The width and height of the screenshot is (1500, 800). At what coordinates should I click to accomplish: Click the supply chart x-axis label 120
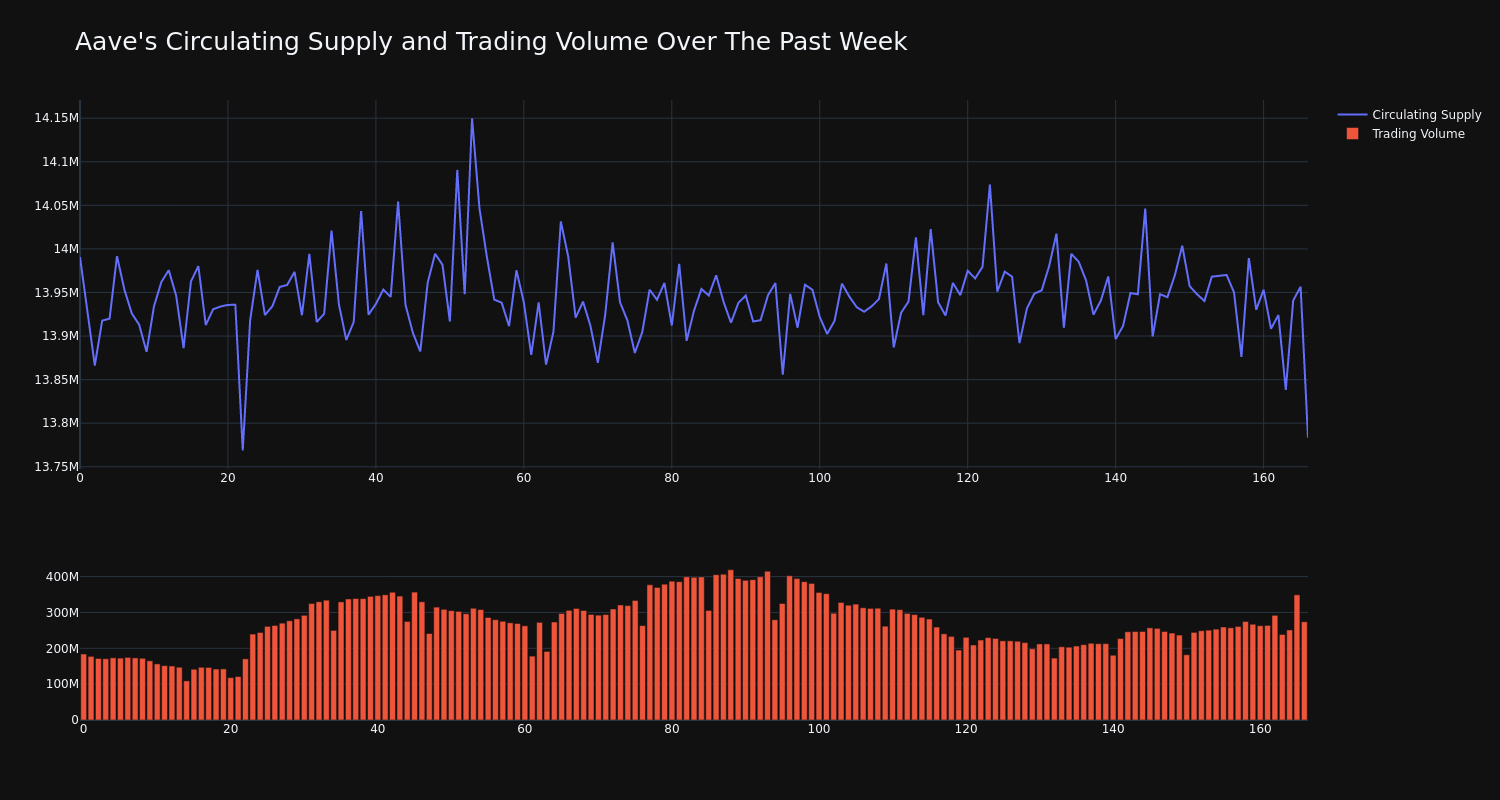click(968, 478)
